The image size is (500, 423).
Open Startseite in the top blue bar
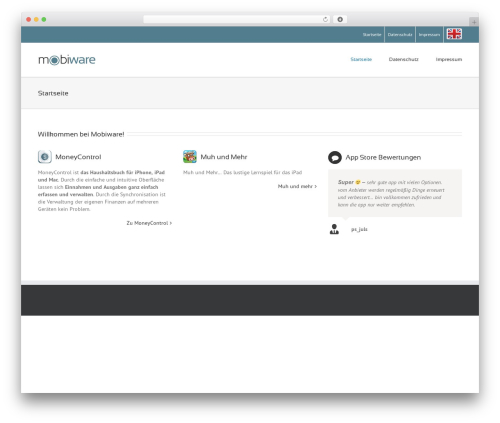click(372, 35)
